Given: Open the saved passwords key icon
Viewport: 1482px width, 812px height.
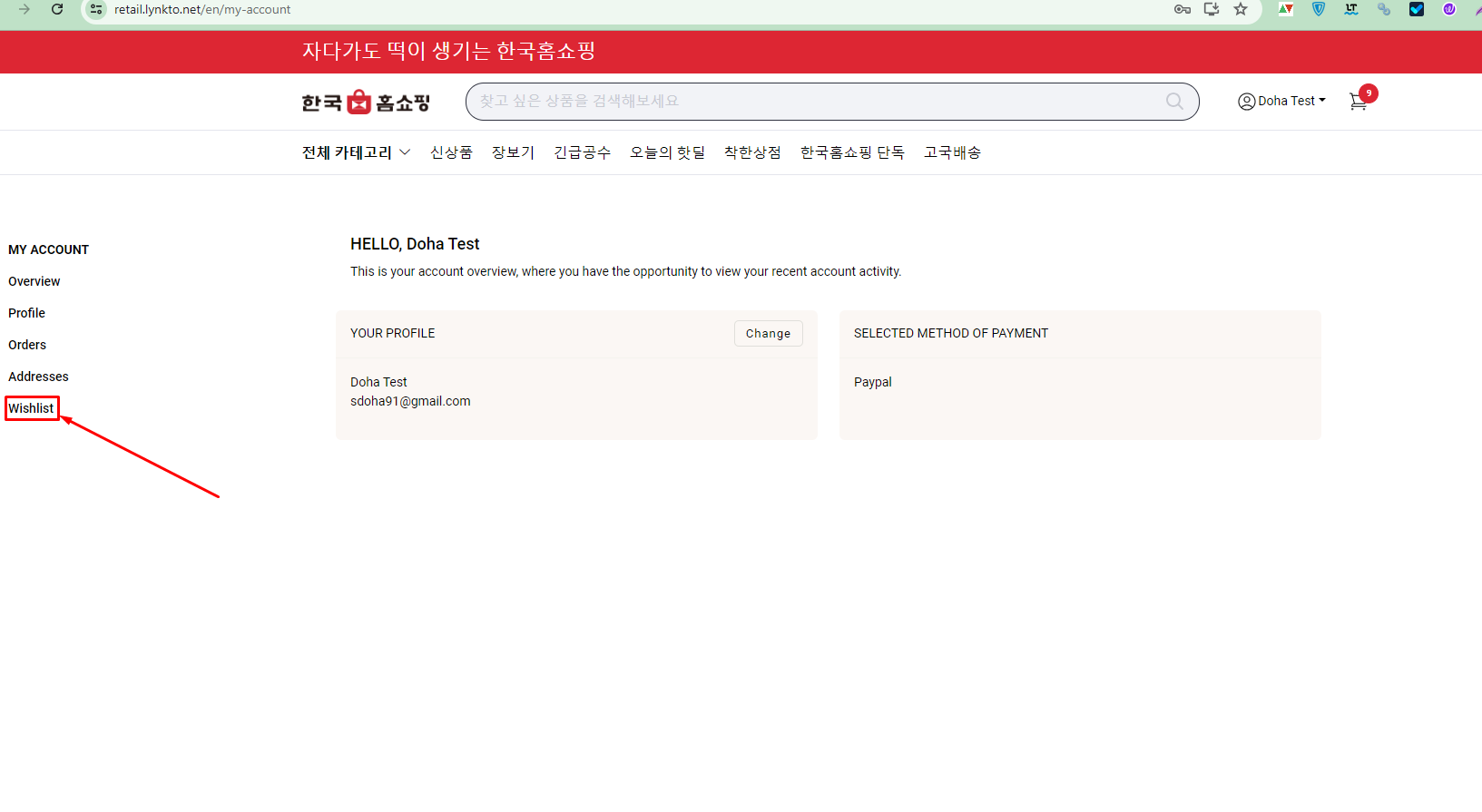Looking at the screenshot, I should (1182, 9).
